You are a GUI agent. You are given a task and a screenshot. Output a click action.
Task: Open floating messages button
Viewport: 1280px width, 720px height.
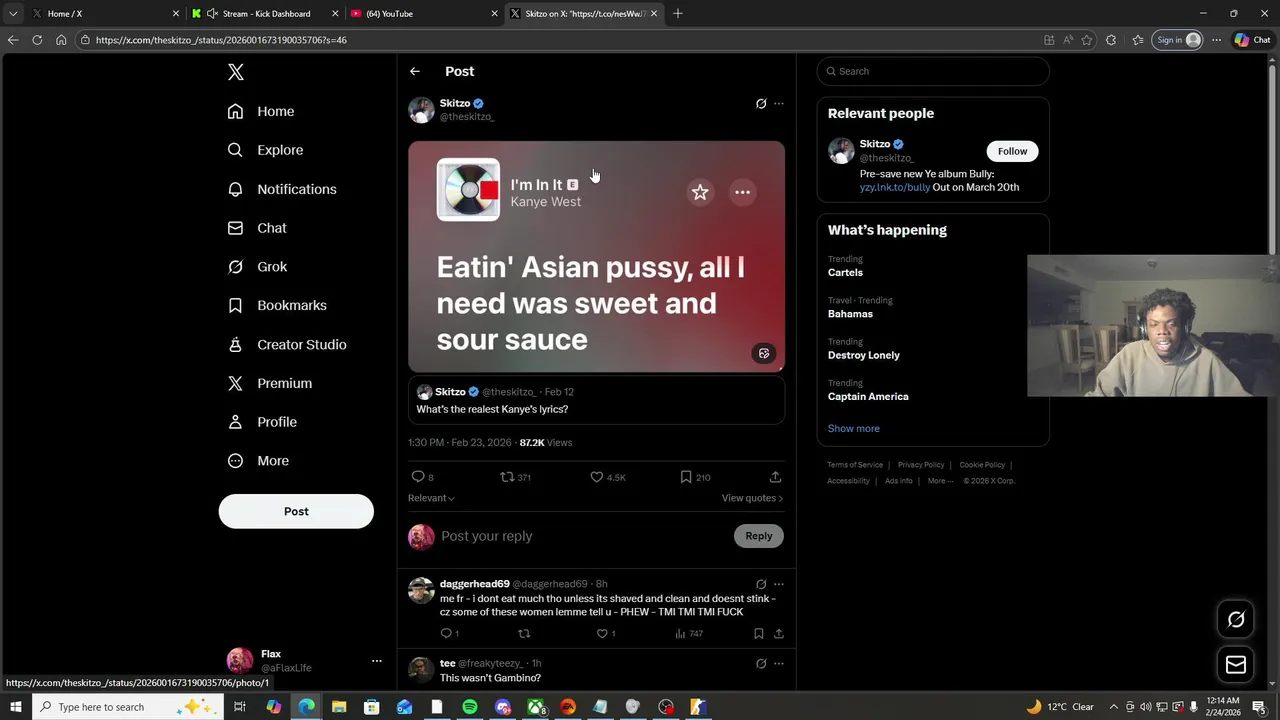[1236, 664]
